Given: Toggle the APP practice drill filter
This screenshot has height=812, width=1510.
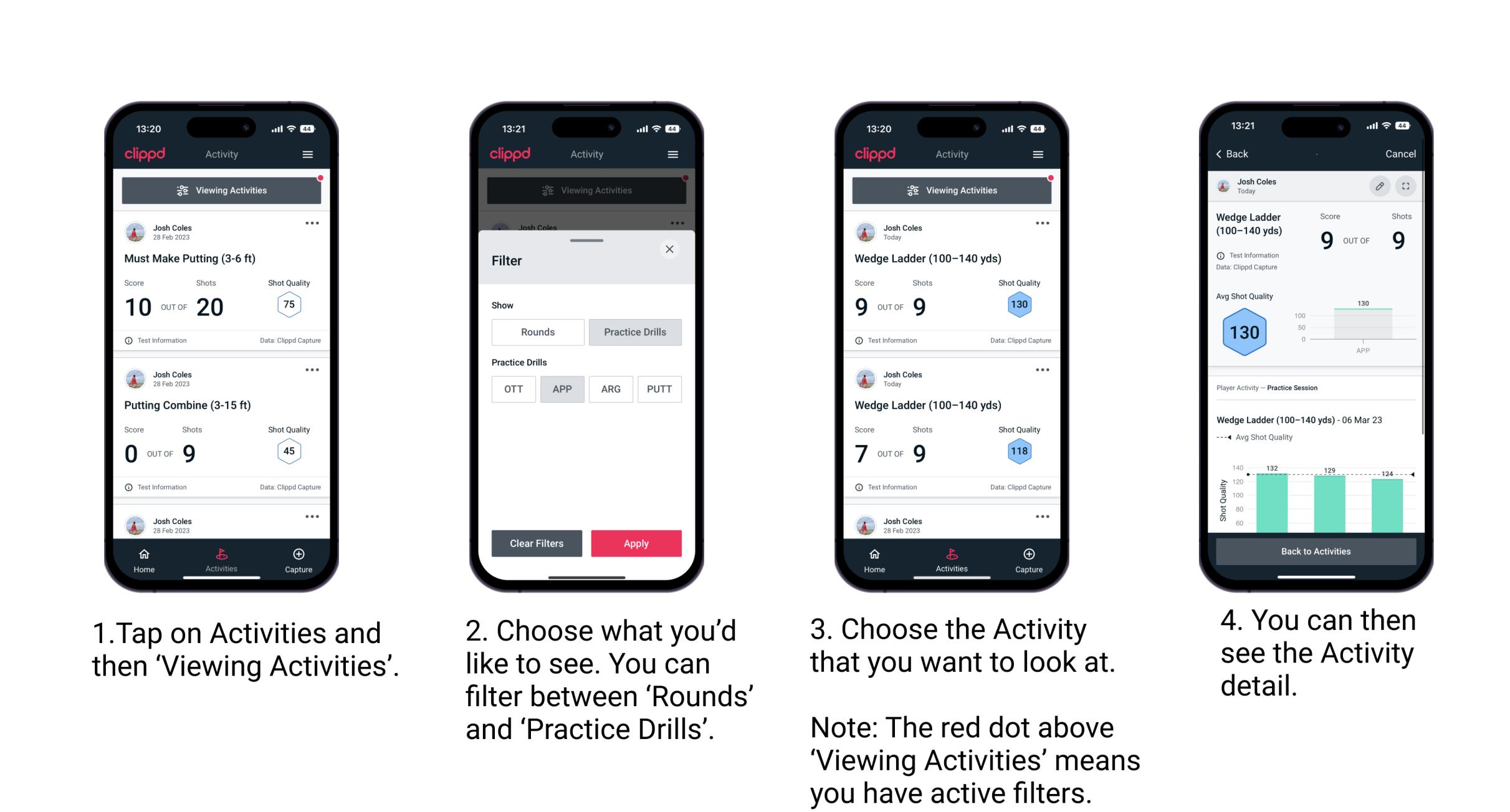Looking at the screenshot, I should point(561,389).
